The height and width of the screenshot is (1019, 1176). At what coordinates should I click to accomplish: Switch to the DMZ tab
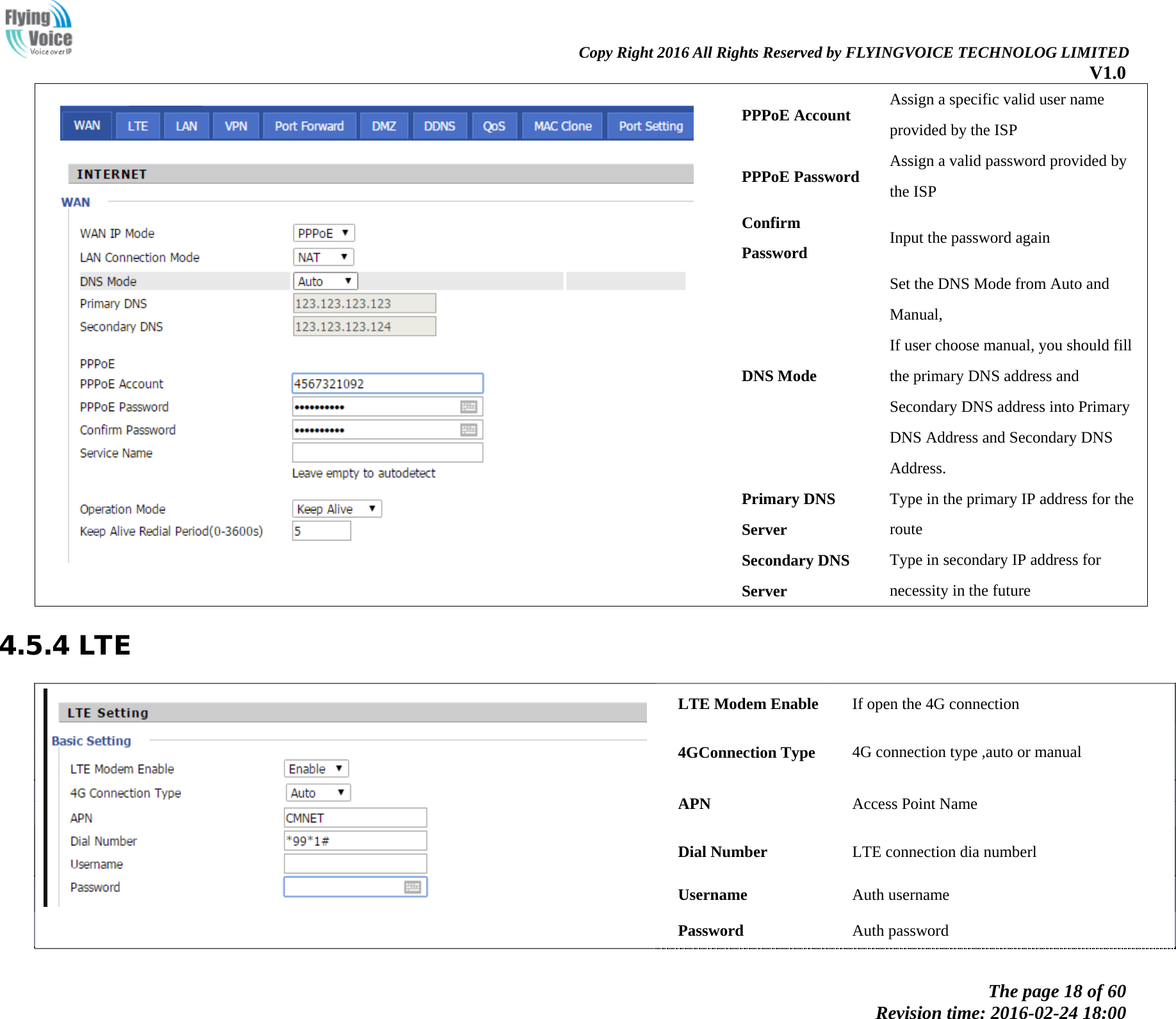coord(383,125)
